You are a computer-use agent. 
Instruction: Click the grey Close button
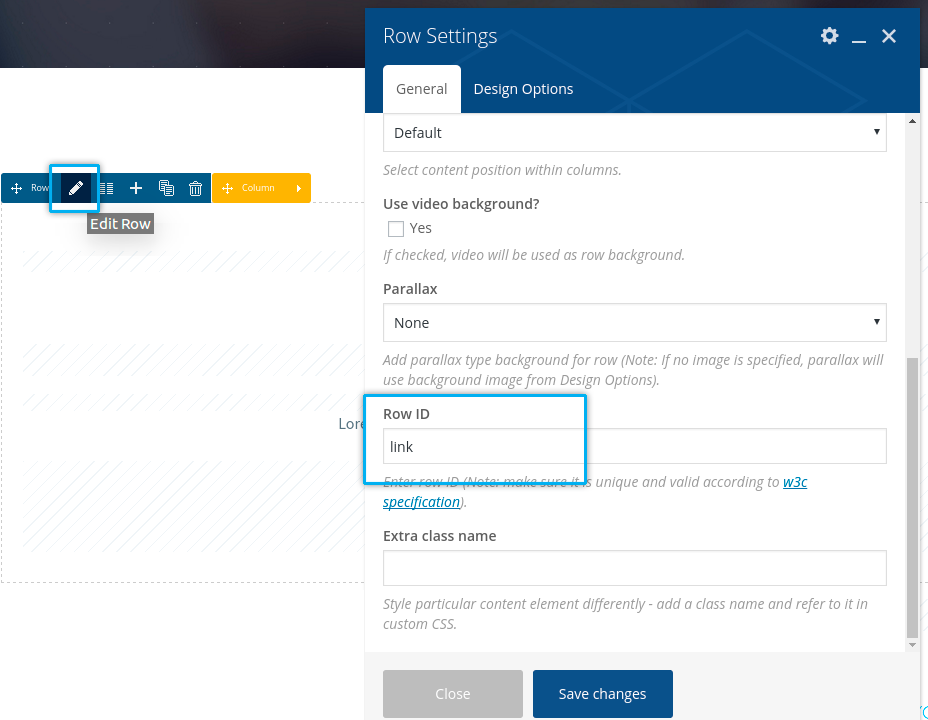(x=452, y=694)
